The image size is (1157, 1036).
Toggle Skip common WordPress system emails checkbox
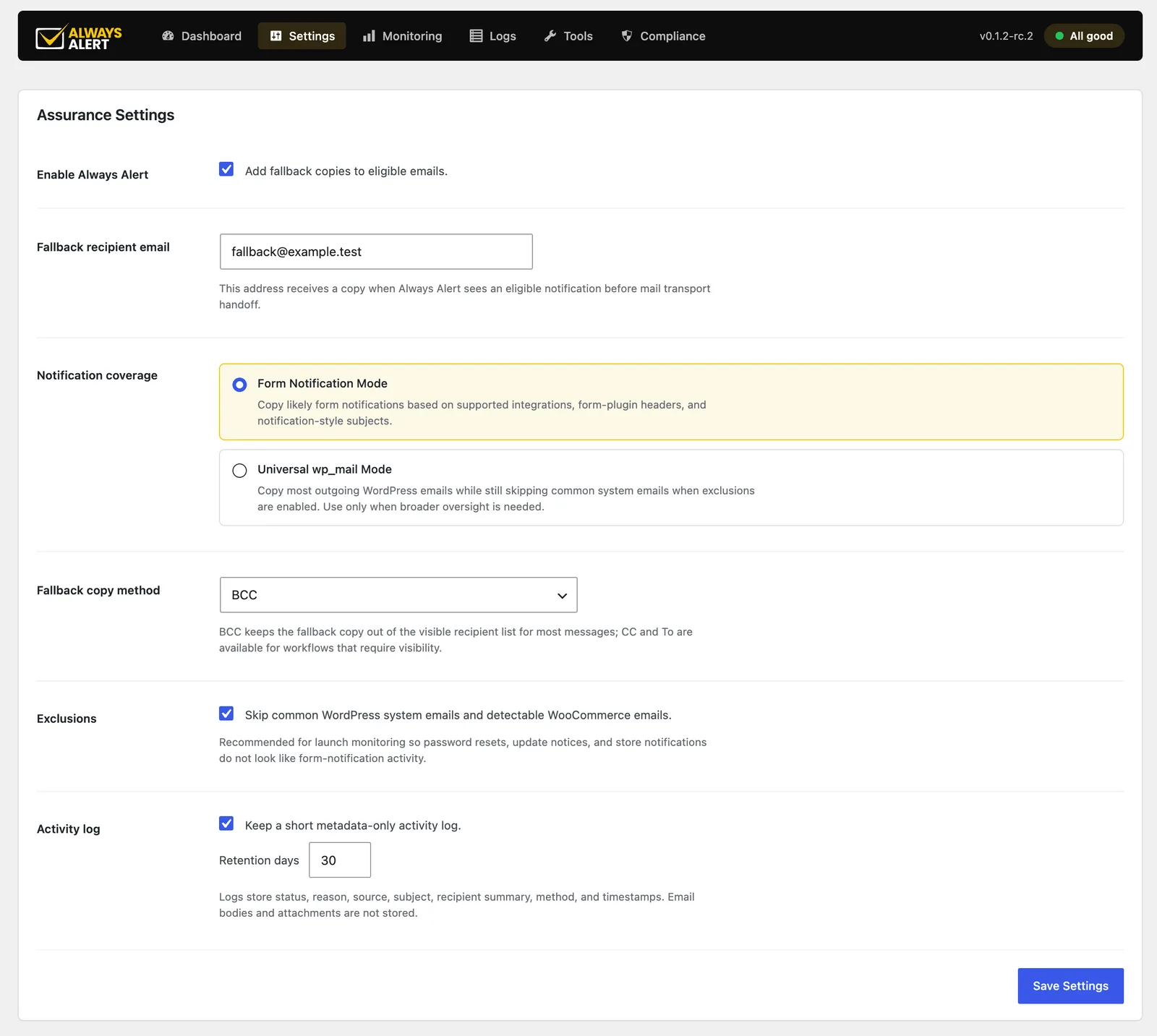226,714
